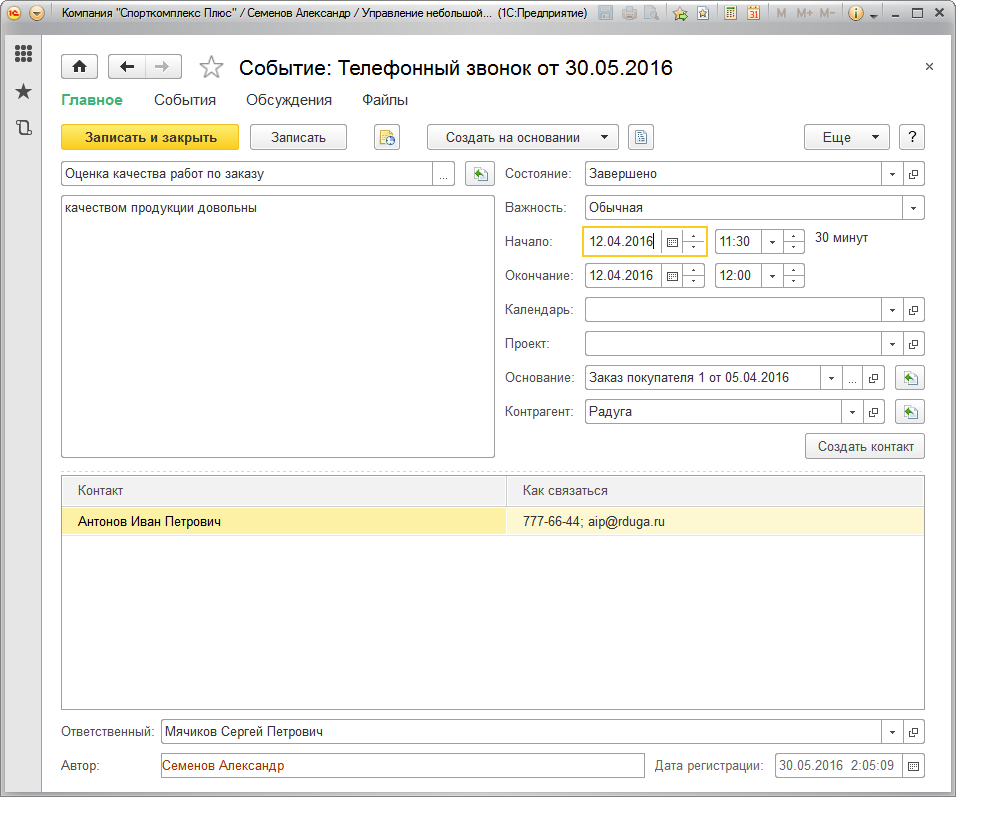The width and height of the screenshot is (988, 829).
Task: Open the sections grid menu icon
Action: 23,54
